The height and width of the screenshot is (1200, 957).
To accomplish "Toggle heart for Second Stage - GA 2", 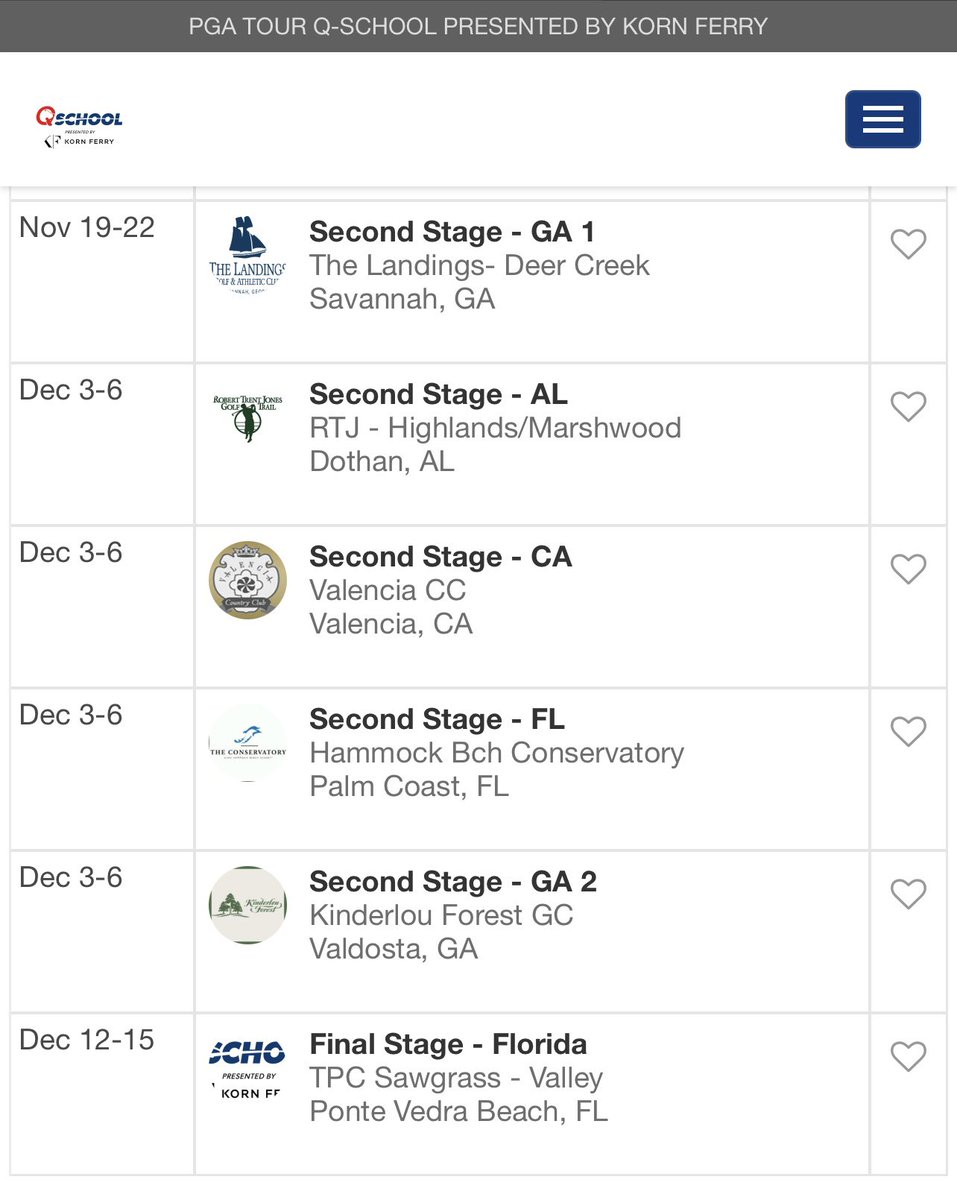I will pyautogui.click(x=908, y=894).
